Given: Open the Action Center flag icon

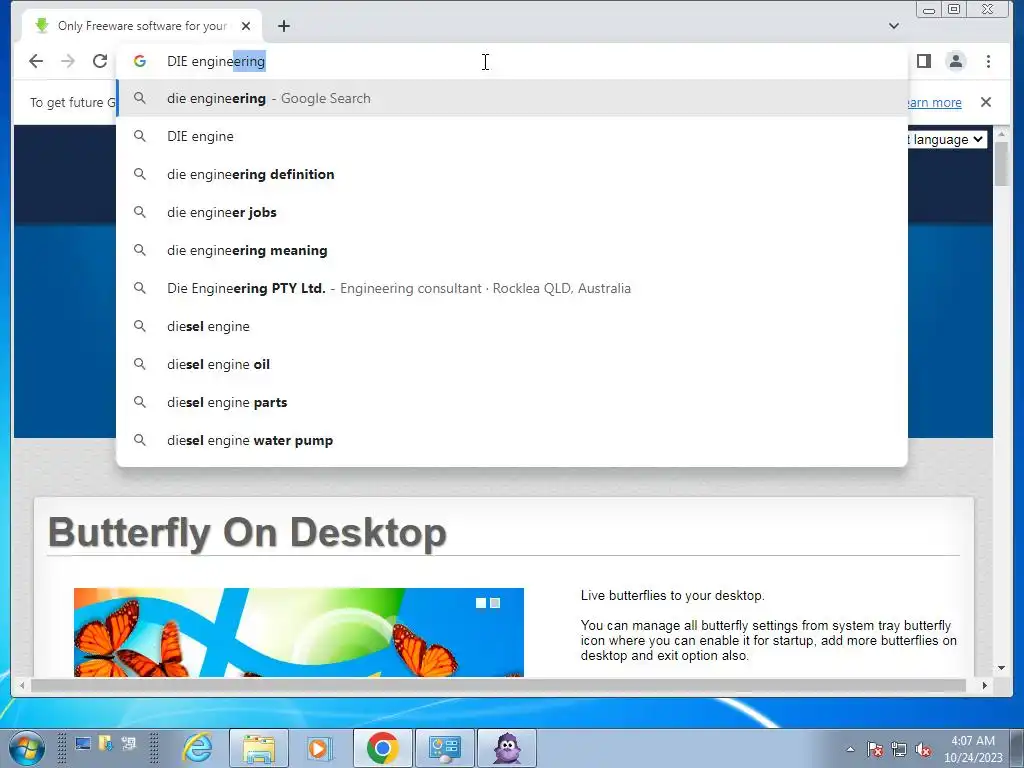Looking at the screenshot, I should click(x=874, y=749).
